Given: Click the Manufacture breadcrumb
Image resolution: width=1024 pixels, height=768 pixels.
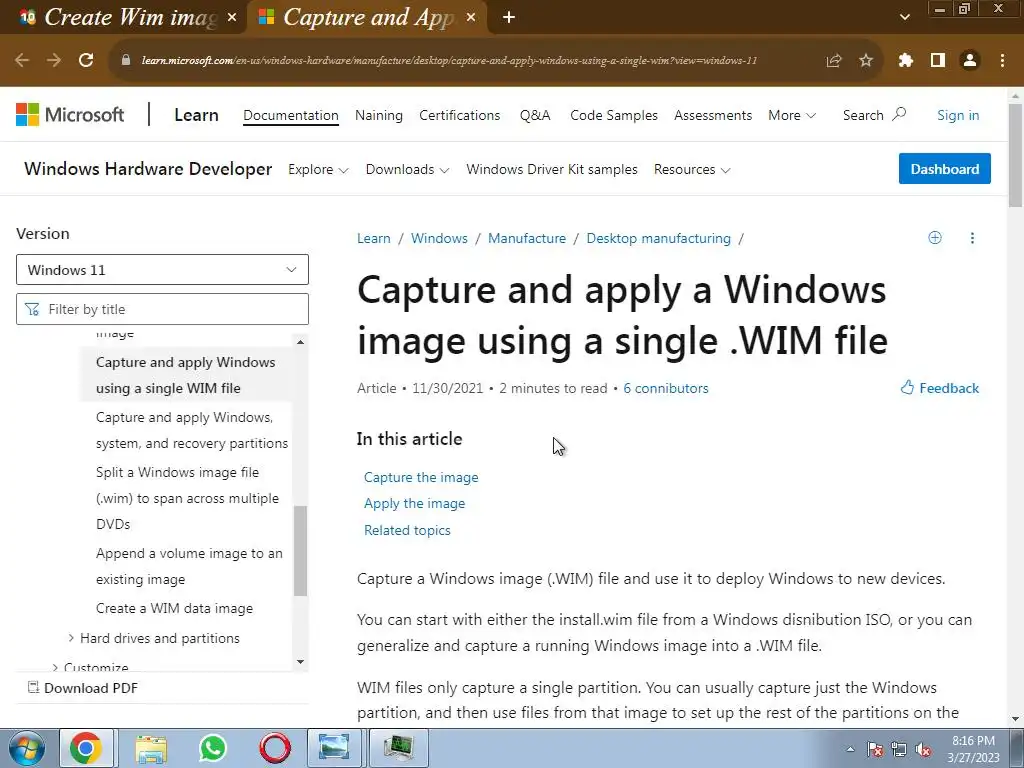Looking at the screenshot, I should point(527,238).
